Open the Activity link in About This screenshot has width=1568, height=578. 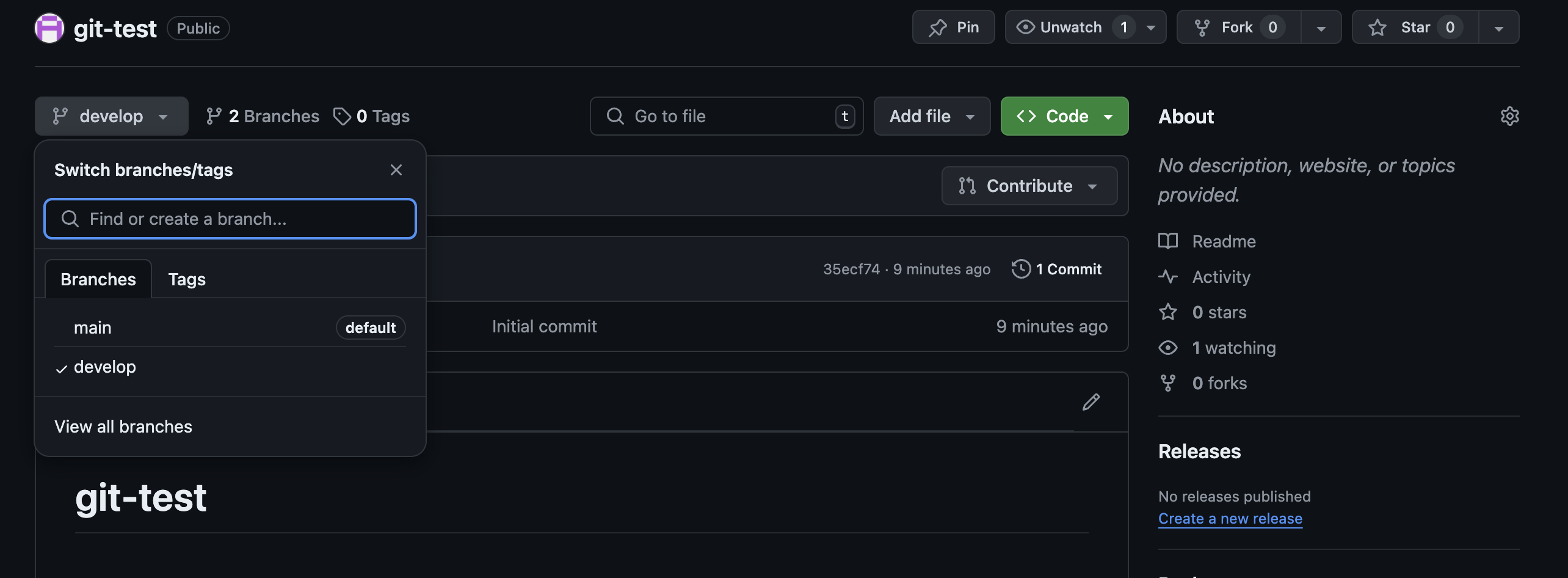tap(1221, 277)
